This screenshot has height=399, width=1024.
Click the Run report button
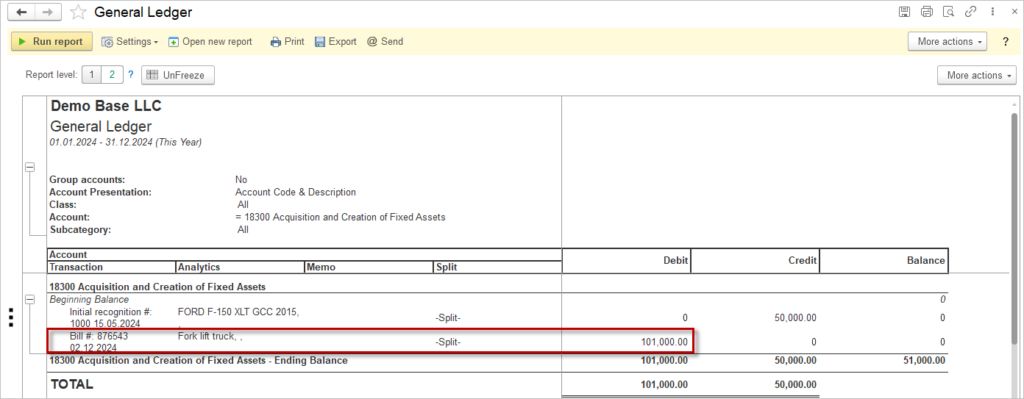(51, 41)
